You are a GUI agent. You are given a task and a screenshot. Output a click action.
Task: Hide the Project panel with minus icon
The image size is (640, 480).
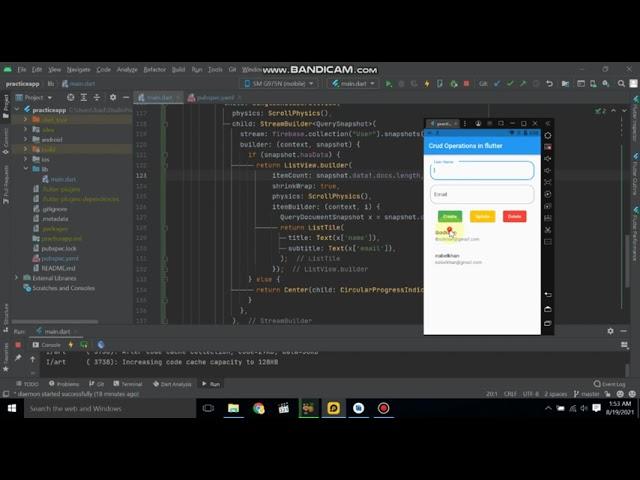click(126, 98)
